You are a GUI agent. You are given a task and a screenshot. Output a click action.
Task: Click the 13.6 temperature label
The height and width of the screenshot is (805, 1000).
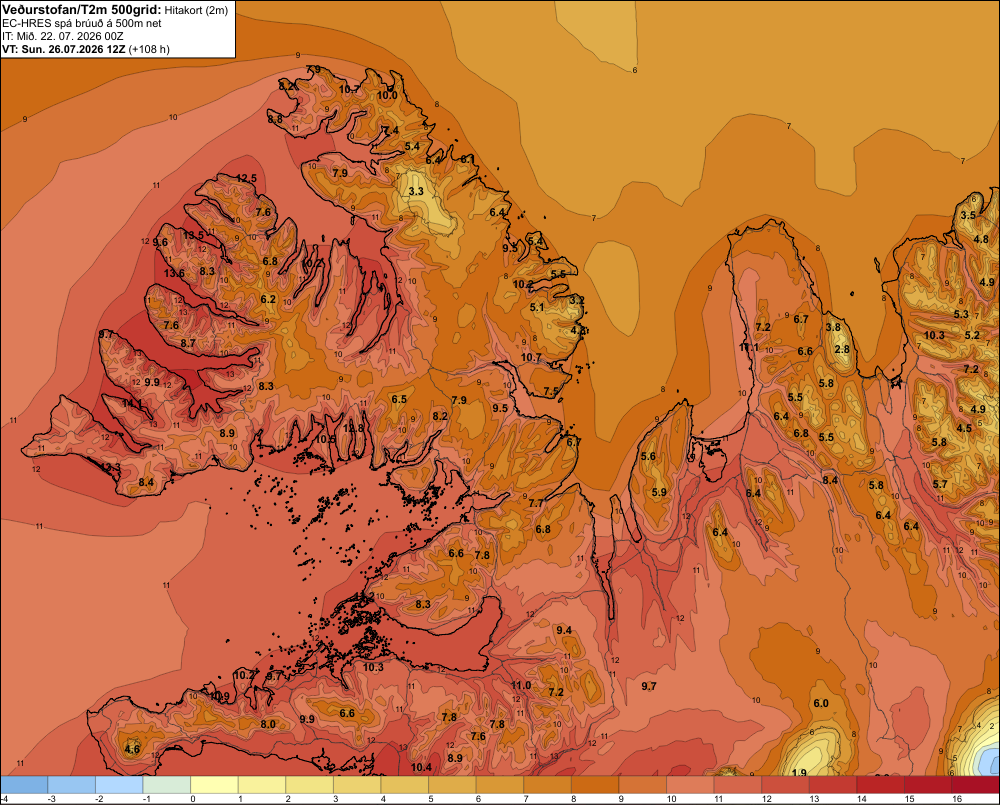pyautogui.click(x=174, y=274)
